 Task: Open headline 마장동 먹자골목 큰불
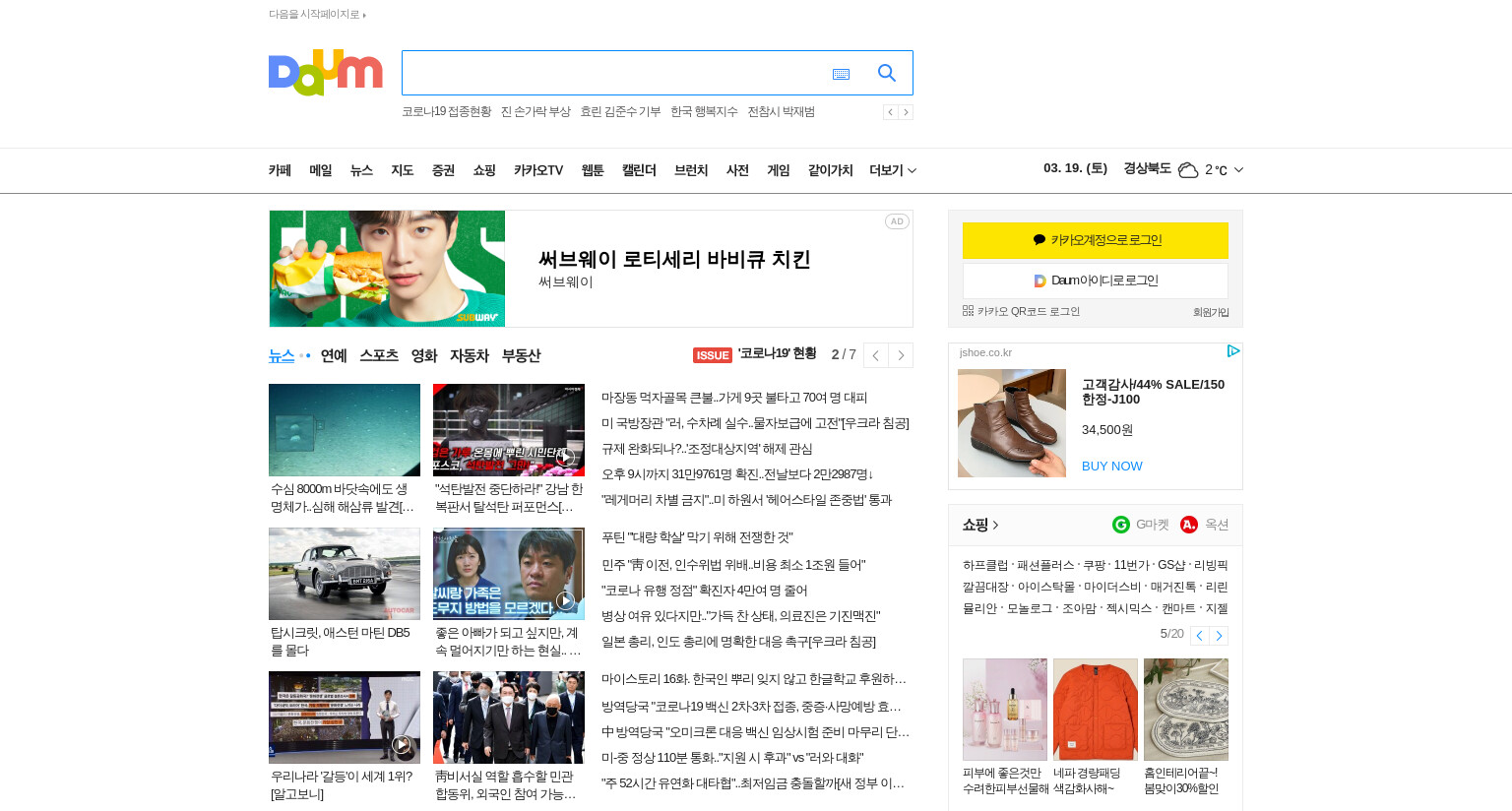(x=734, y=398)
